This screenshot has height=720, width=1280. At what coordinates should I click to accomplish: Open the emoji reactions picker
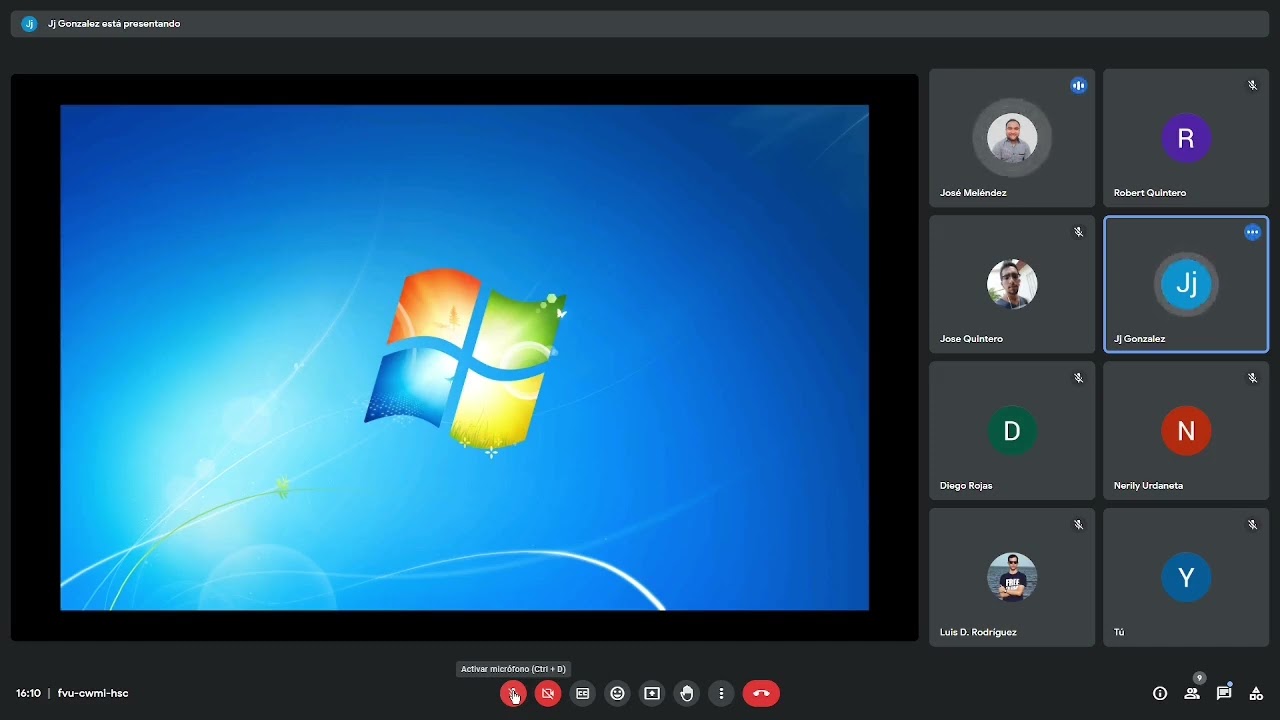pyautogui.click(x=618, y=693)
